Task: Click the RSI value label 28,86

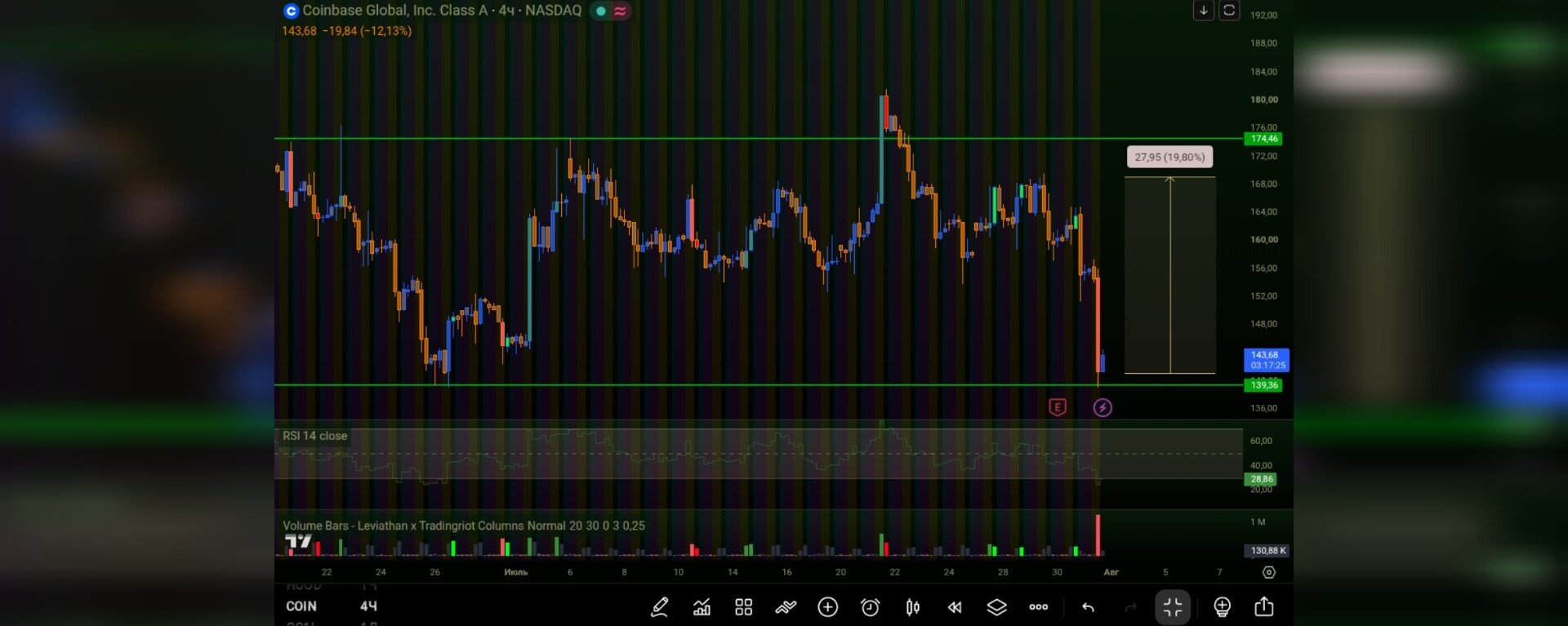Action: point(1261,479)
